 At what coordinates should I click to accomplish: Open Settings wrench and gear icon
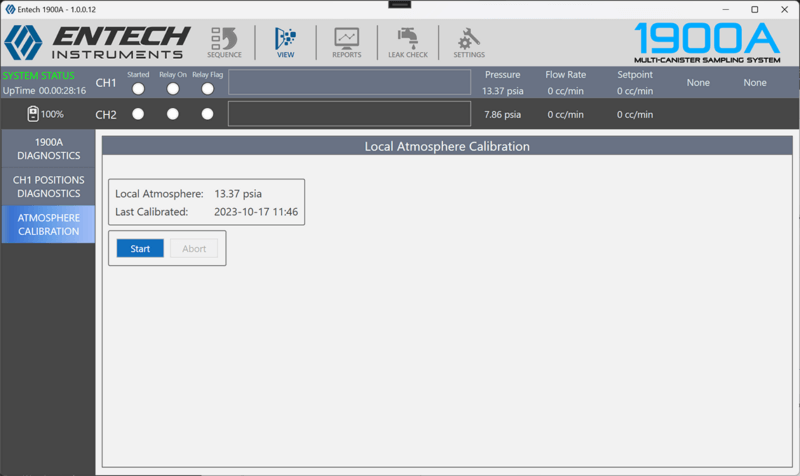coord(469,42)
